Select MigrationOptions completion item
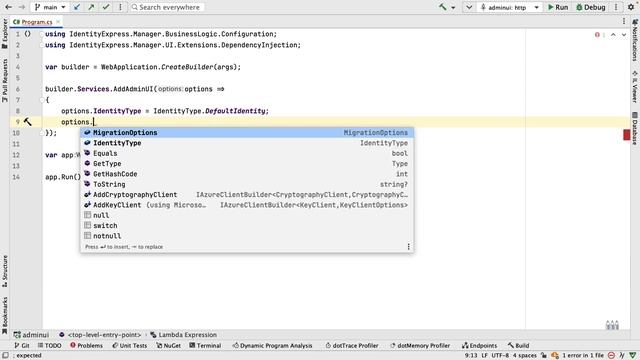 247,133
